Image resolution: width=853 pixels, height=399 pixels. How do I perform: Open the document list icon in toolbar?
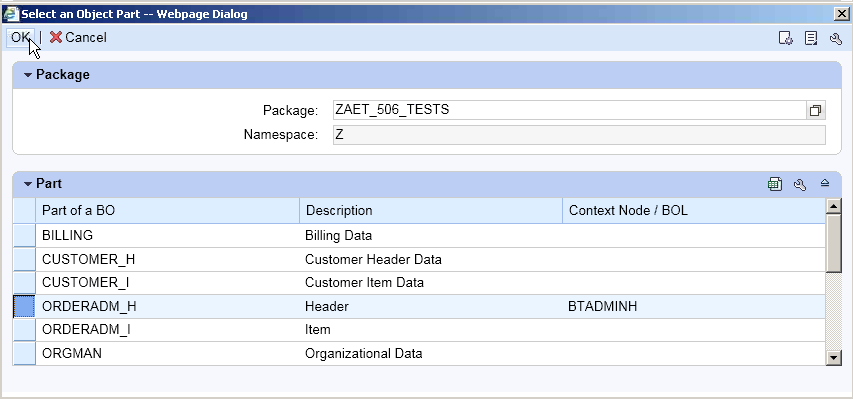811,38
